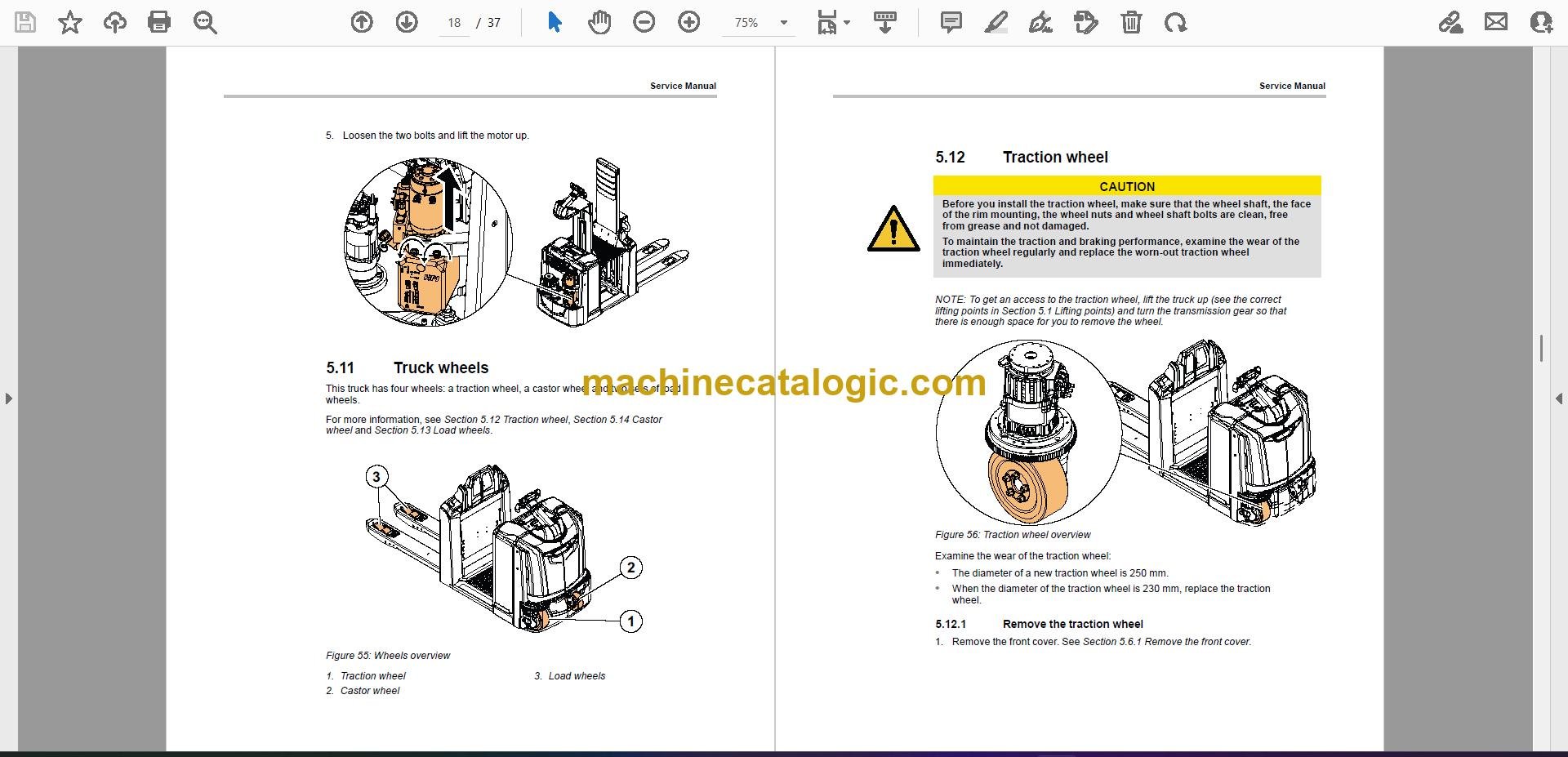Open the account sign-in icon
The width and height of the screenshot is (1568, 757).
pos(1541,22)
